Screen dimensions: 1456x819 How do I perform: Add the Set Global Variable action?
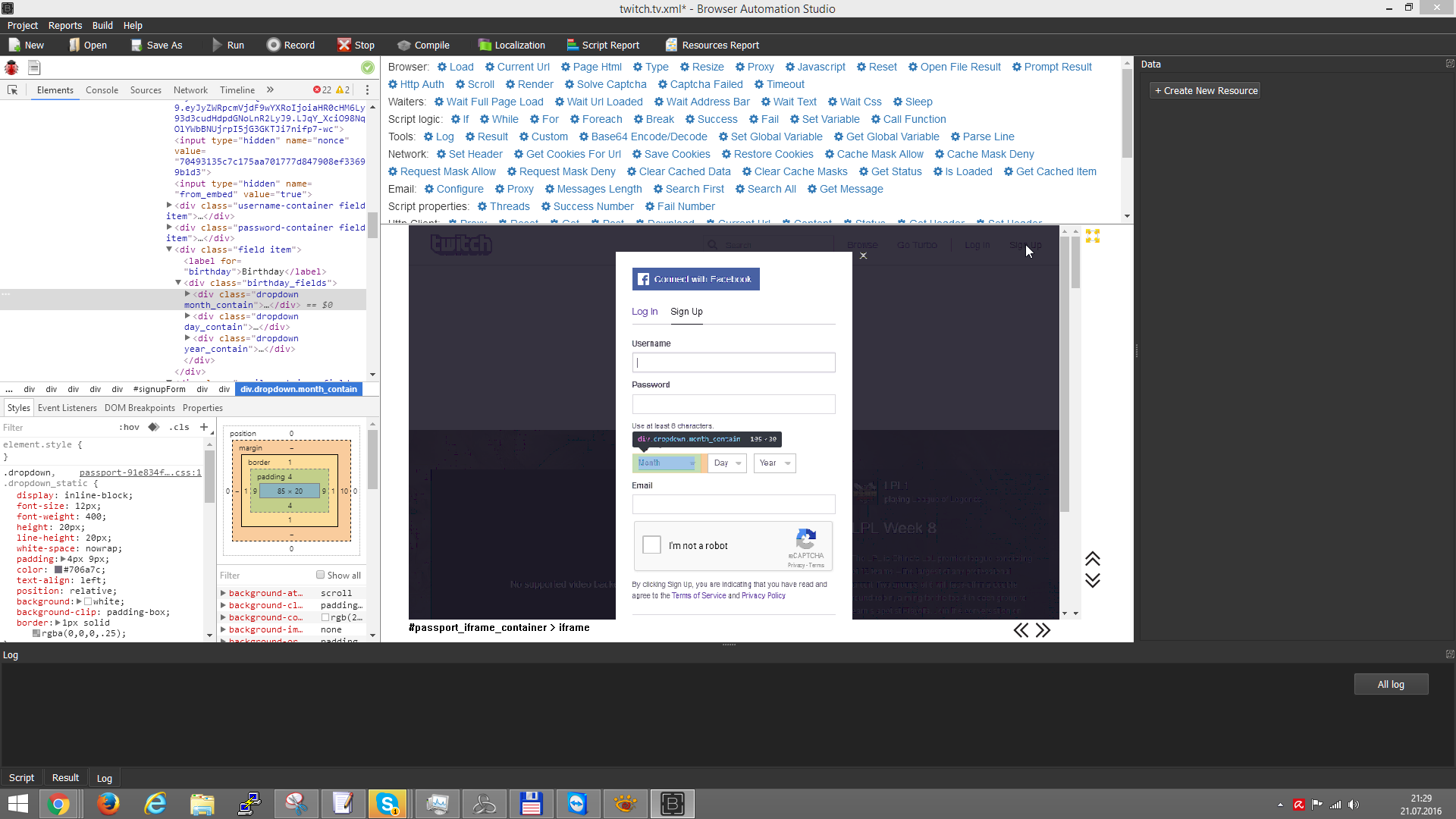tap(770, 136)
